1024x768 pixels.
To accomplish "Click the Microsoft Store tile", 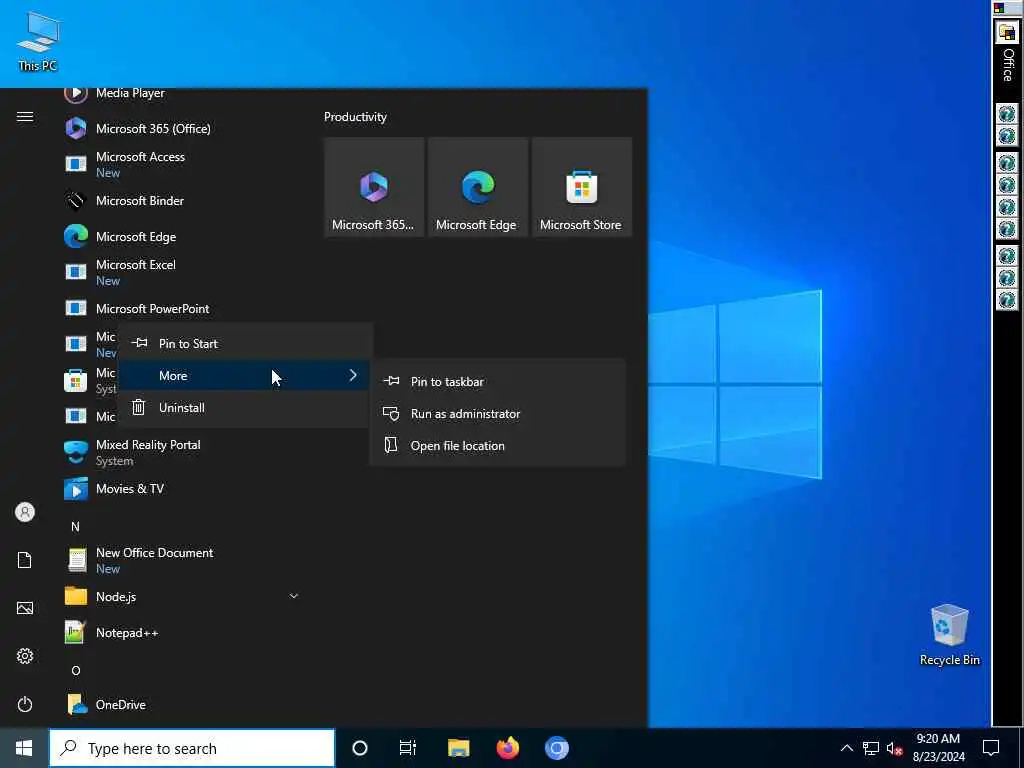I will (x=581, y=187).
